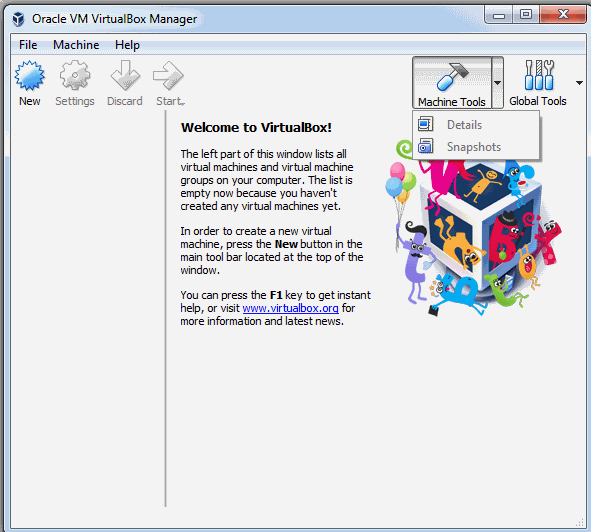Click the VirtualBox logo in title bar

click(18, 18)
